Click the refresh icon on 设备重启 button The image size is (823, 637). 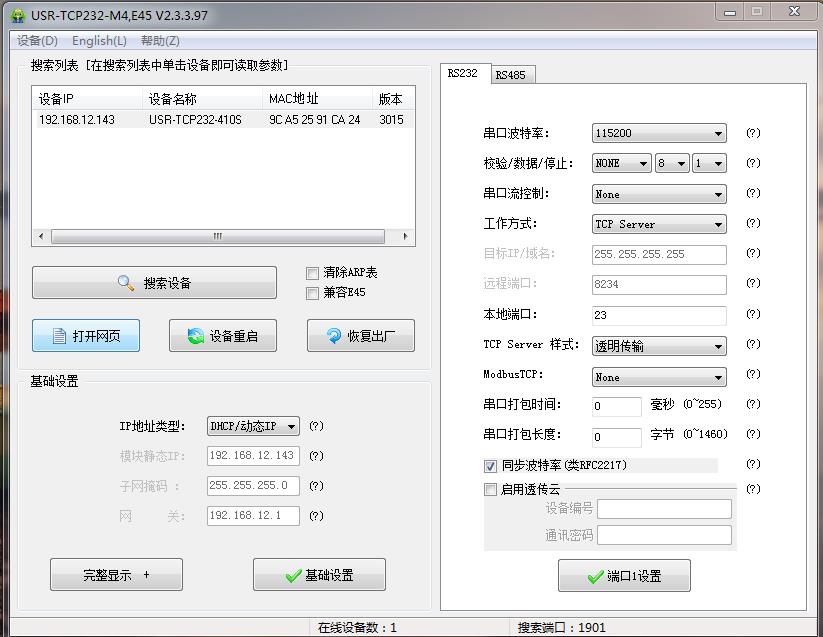(x=195, y=336)
